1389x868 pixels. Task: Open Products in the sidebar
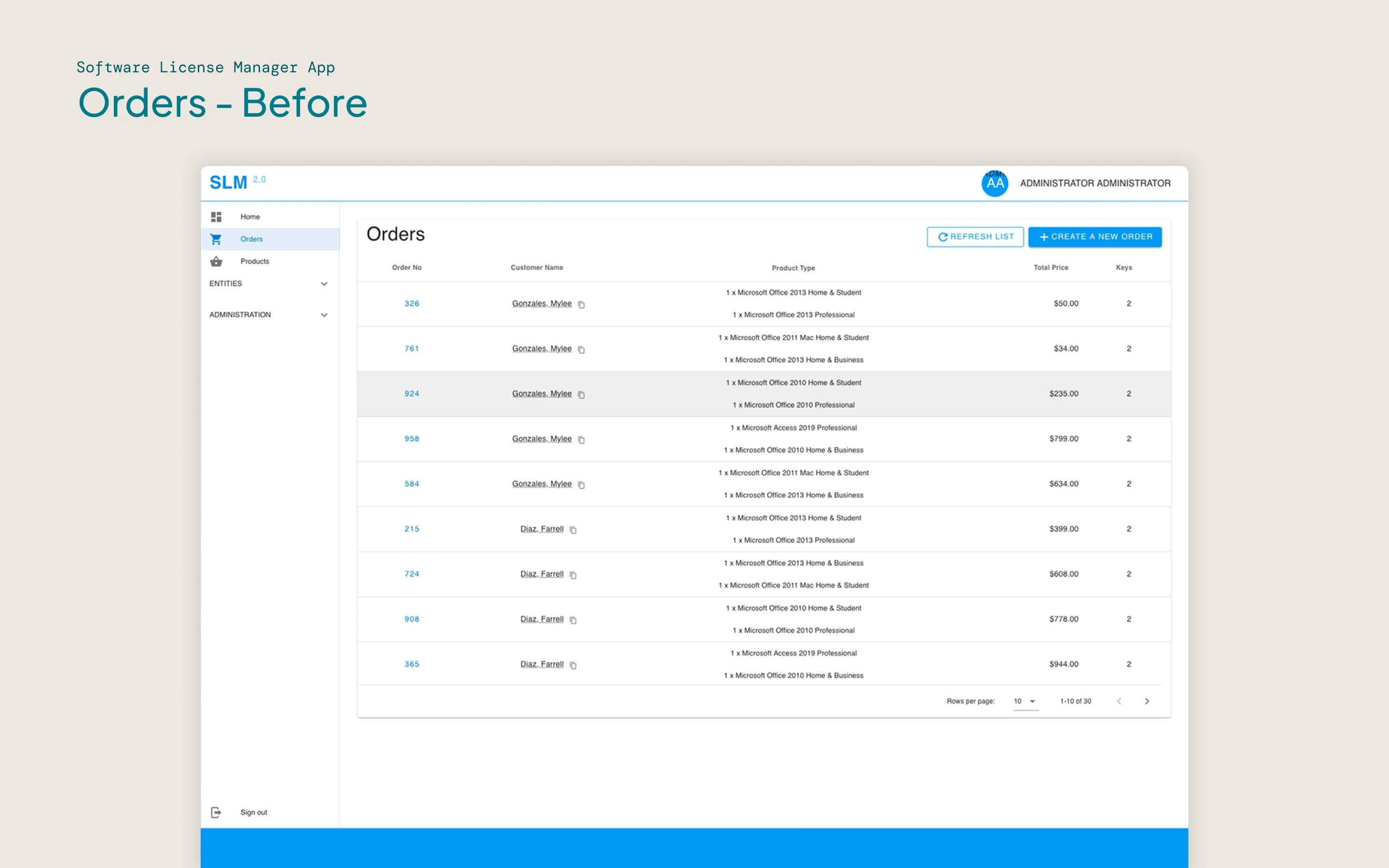coord(270,261)
